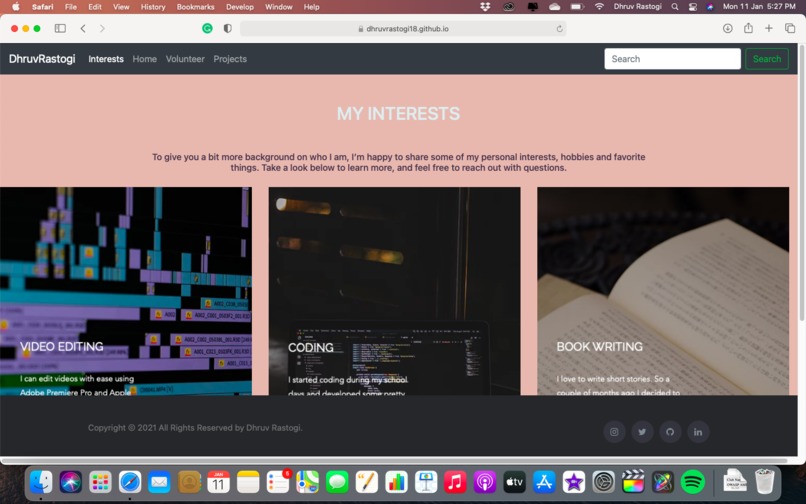806x504 pixels.
Task: Go to the Interests nav link
Action: pyautogui.click(x=106, y=59)
